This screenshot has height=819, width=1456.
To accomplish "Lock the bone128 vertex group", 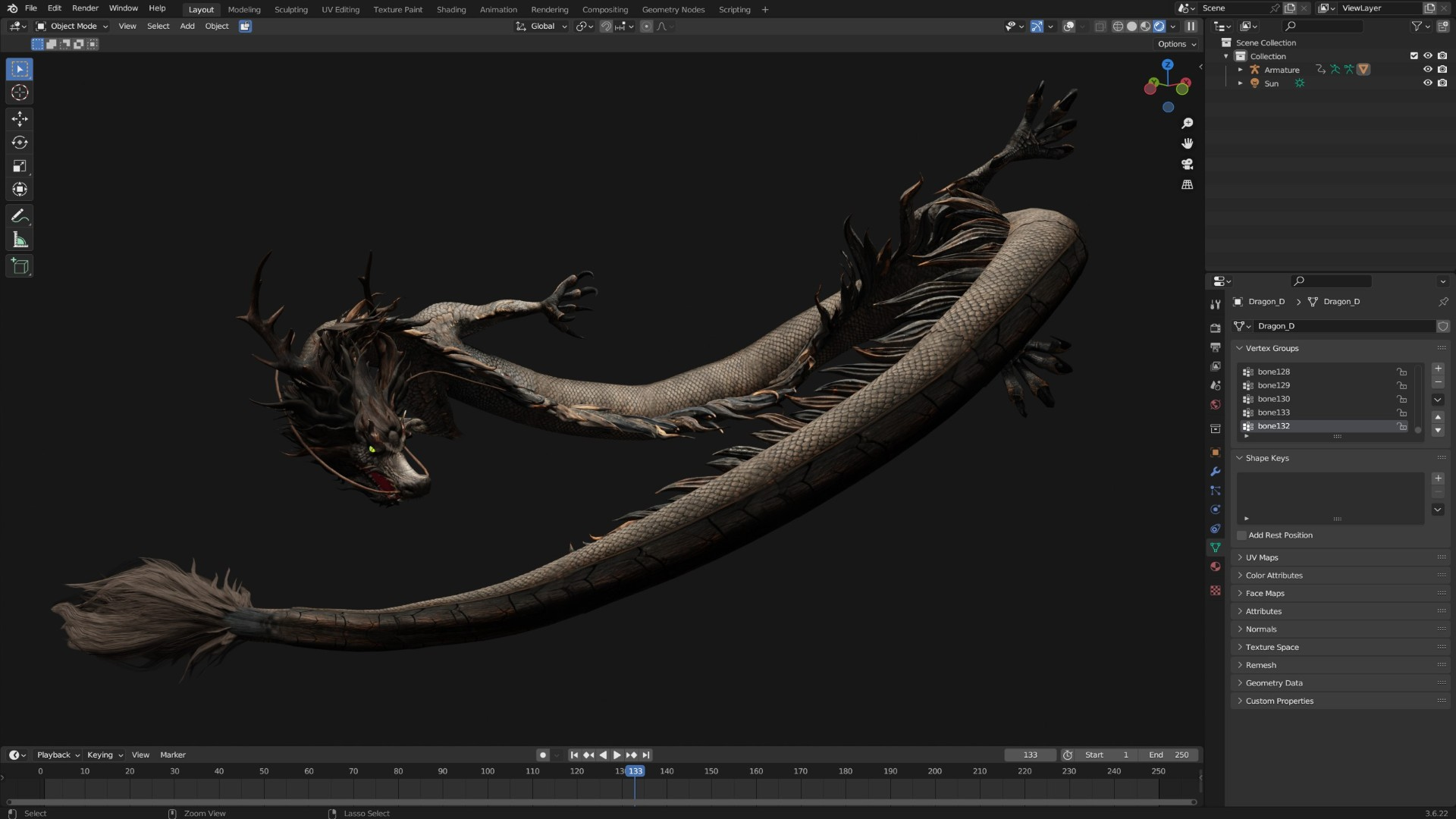I will (x=1402, y=372).
